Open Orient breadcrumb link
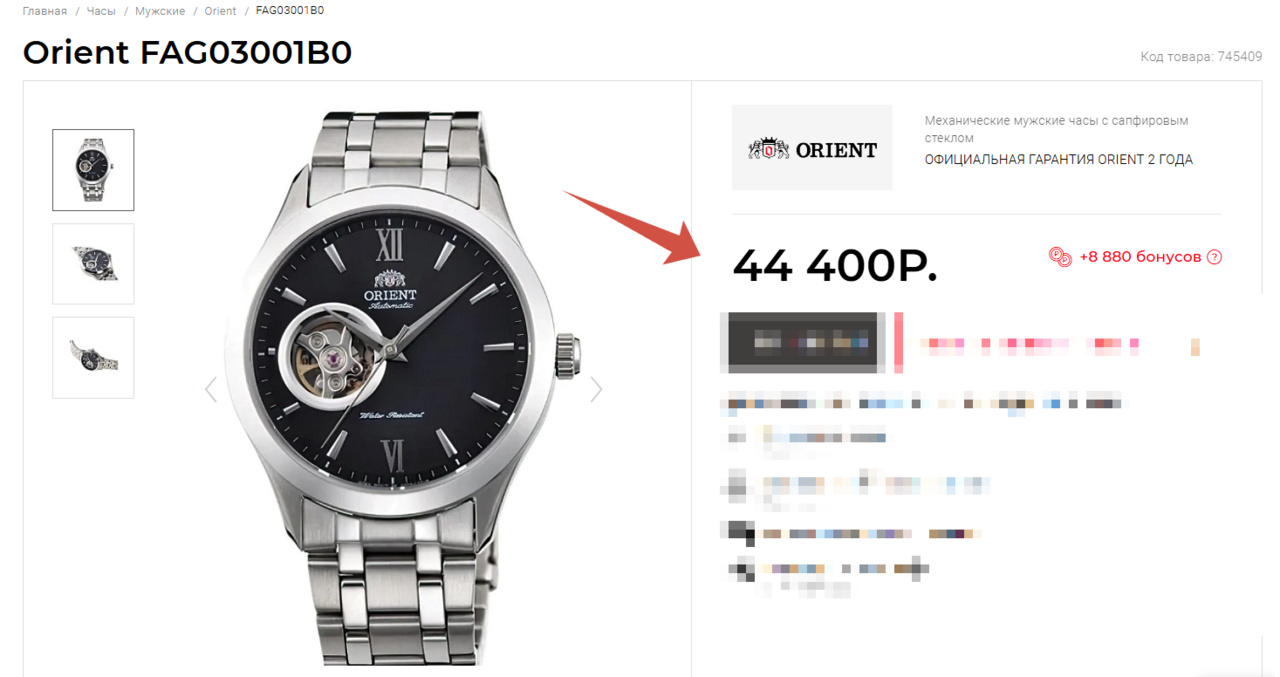Screen dimensions: 1280x677 [x=220, y=11]
